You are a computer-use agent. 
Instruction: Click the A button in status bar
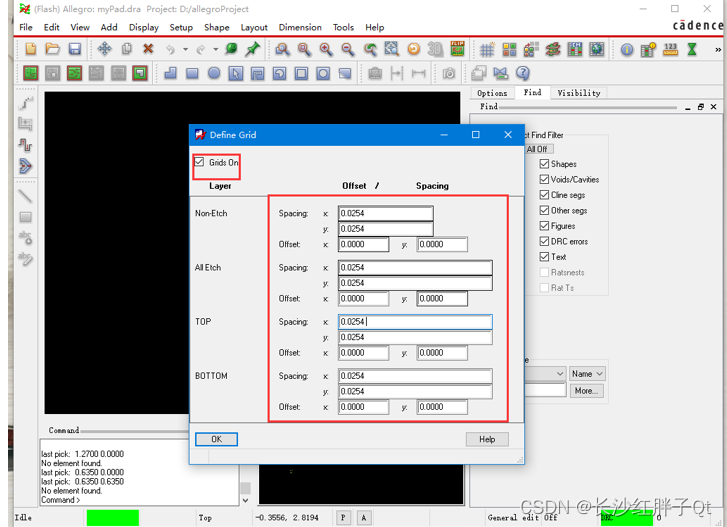(x=364, y=517)
